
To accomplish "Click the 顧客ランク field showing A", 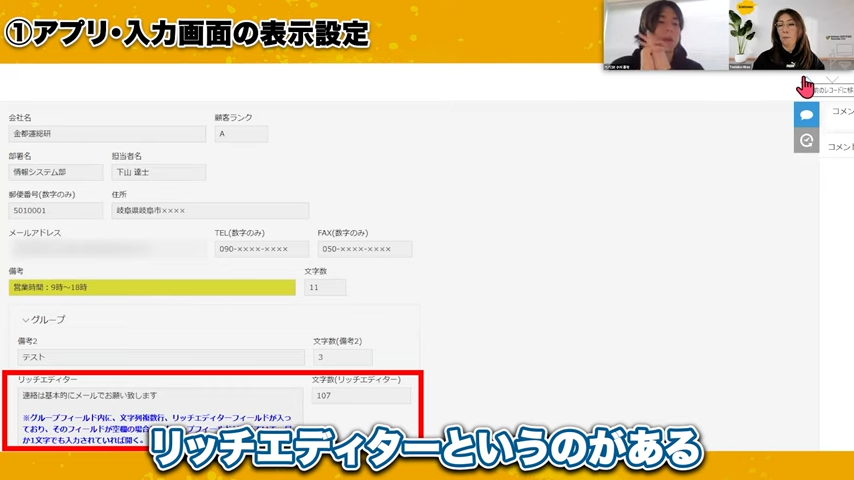I will click(241, 133).
